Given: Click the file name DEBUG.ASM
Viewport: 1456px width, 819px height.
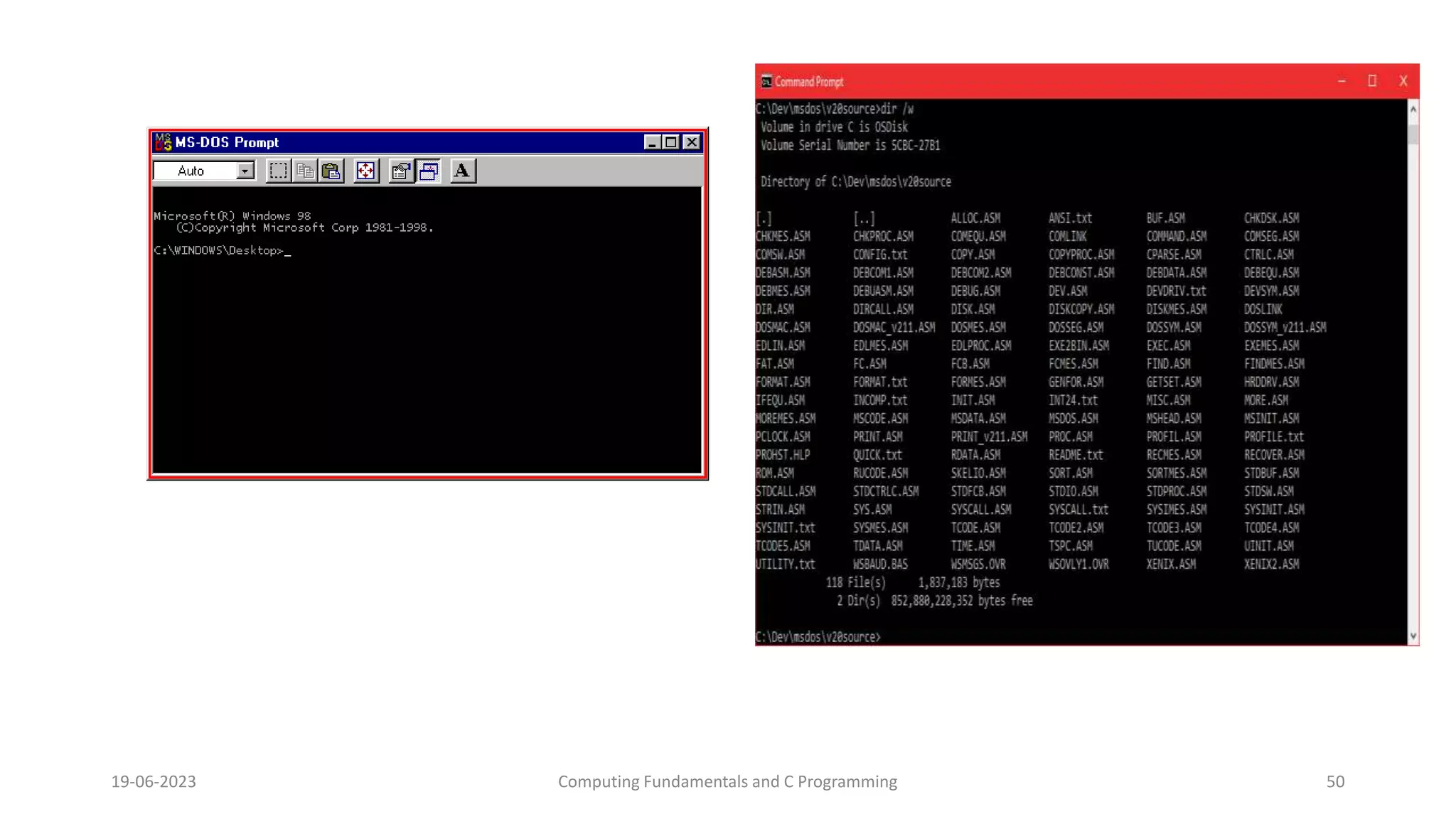Looking at the screenshot, I should coord(975,291).
